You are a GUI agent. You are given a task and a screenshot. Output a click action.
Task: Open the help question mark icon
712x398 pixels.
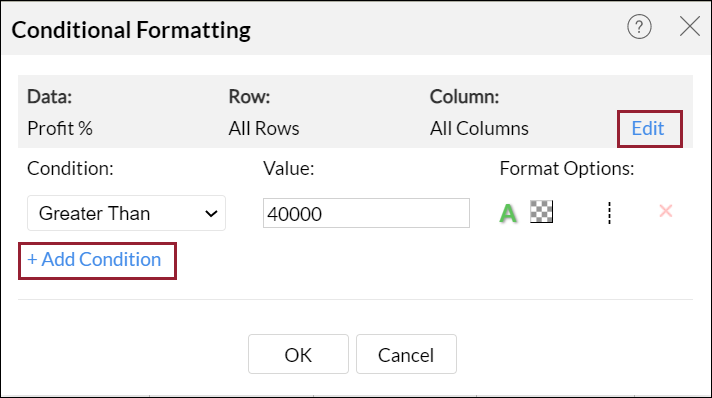639,27
